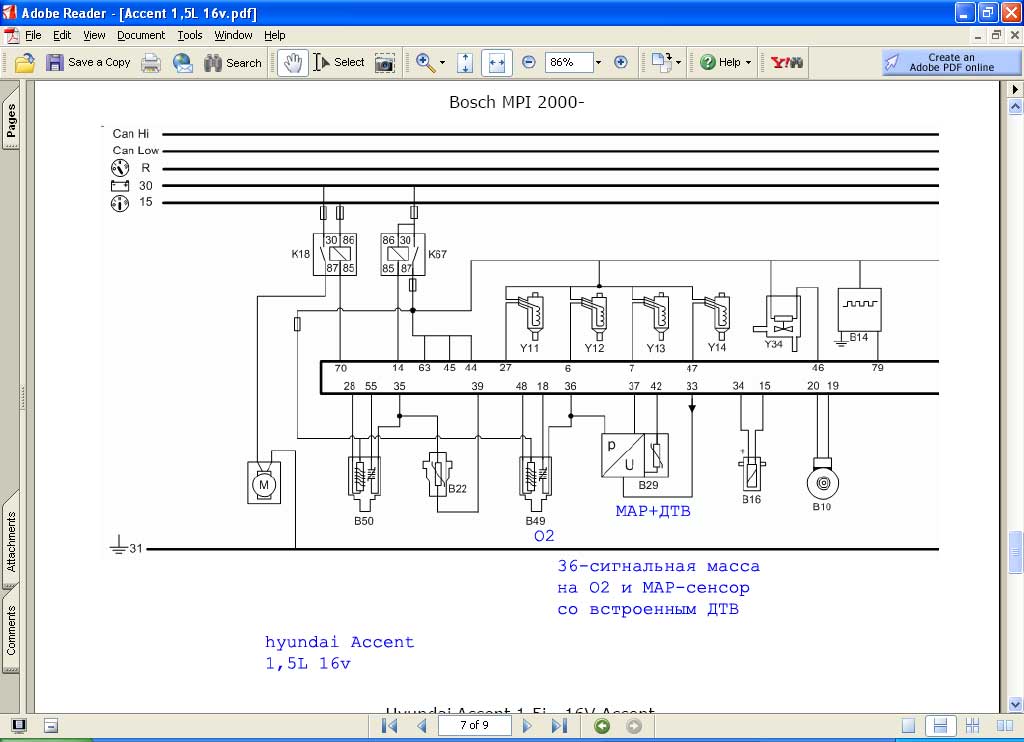Click the Zoom Out minus button
The height and width of the screenshot is (742, 1024).
[529, 63]
